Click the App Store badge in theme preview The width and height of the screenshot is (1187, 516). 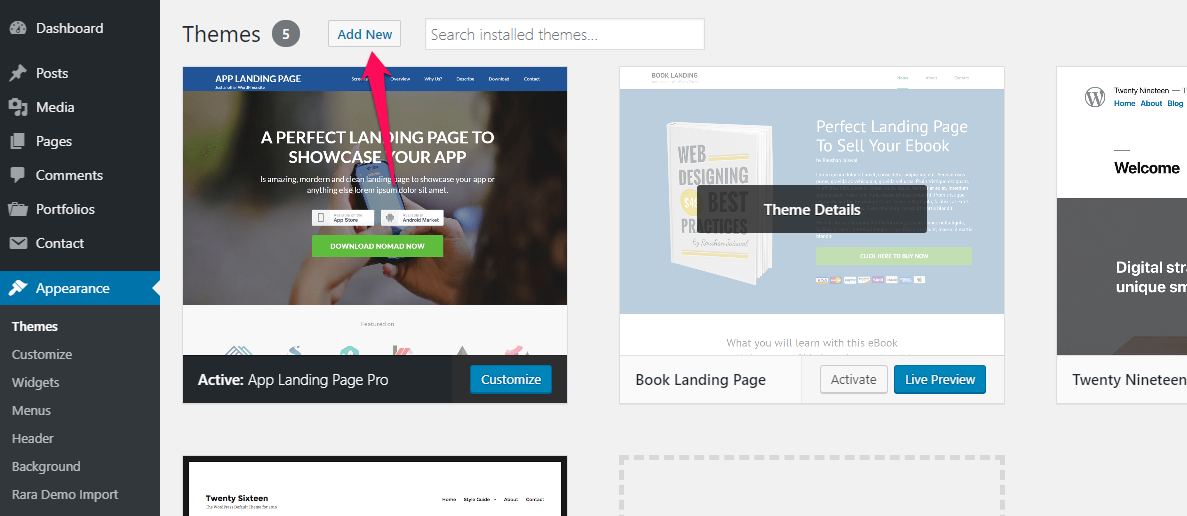tap(344, 217)
